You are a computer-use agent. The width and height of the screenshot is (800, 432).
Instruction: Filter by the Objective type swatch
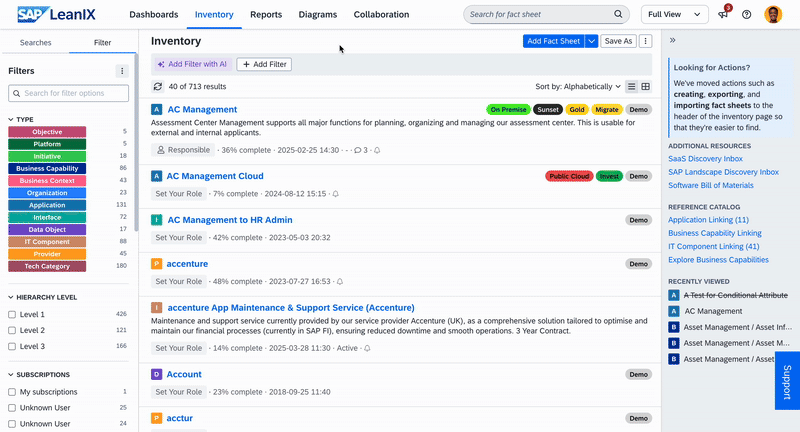pyautogui.click(x=47, y=132)
